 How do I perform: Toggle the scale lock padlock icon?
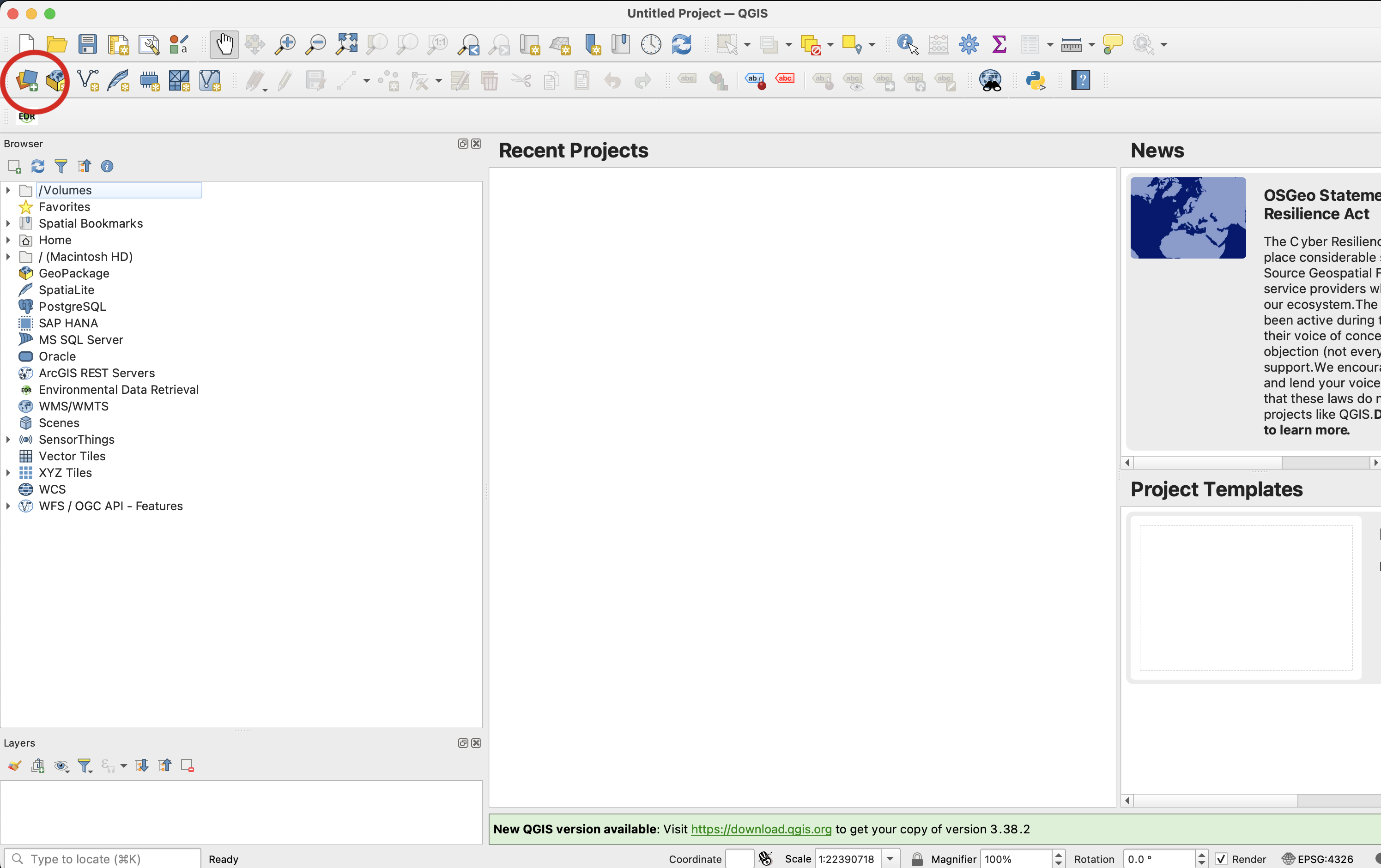(x=917, y=859)
